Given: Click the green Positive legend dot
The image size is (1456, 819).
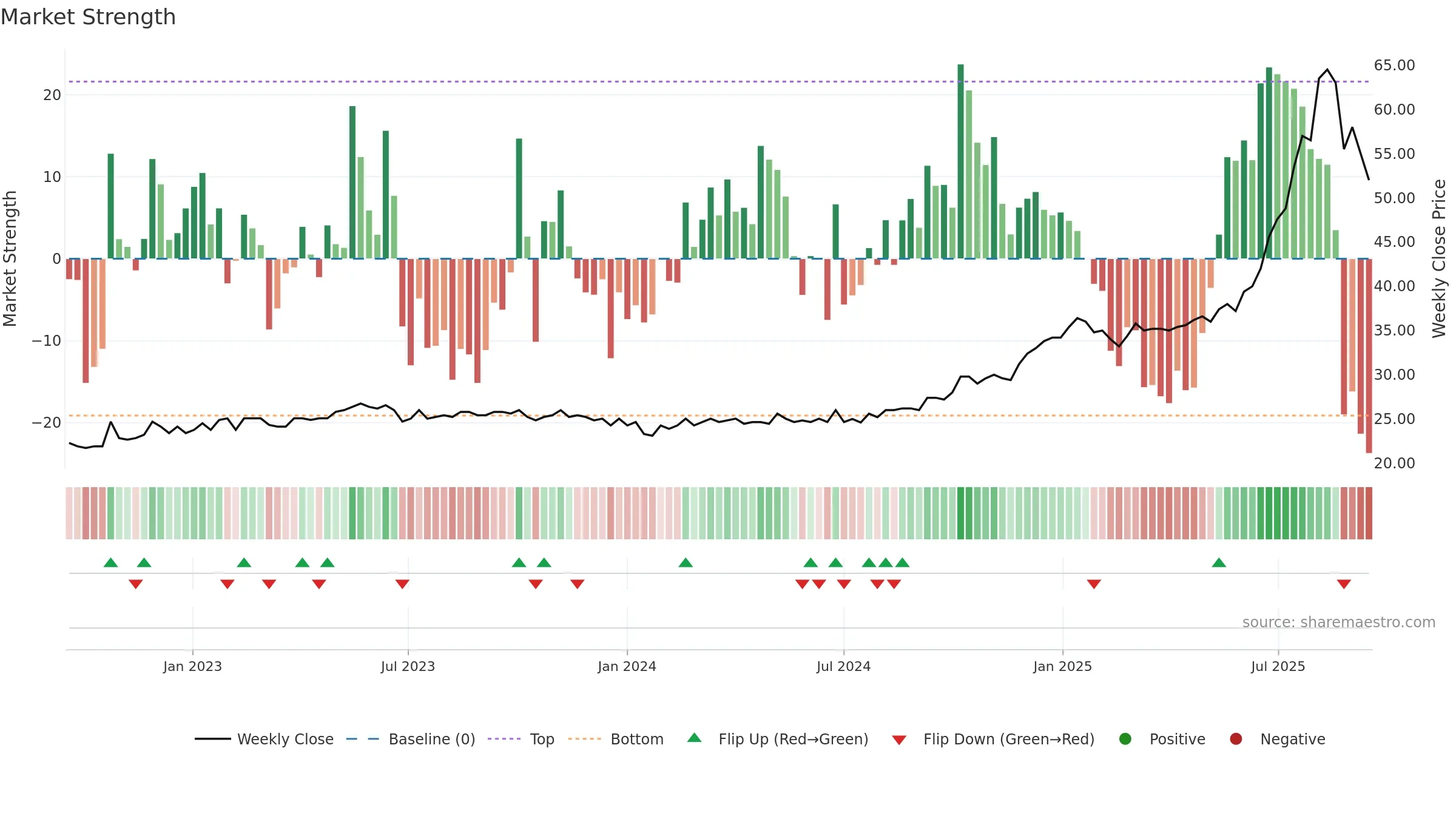Looking at the screenshot, I should click(x=1125, y=739).
